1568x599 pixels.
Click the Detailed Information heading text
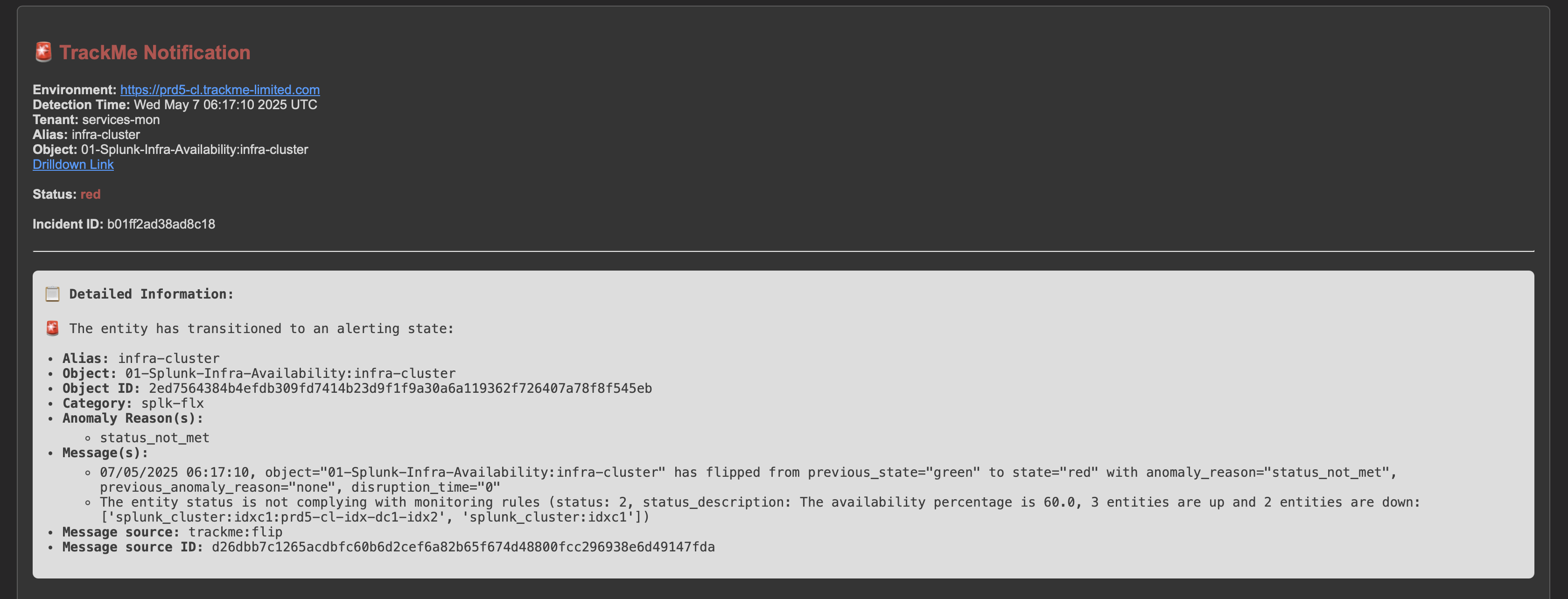152,294
